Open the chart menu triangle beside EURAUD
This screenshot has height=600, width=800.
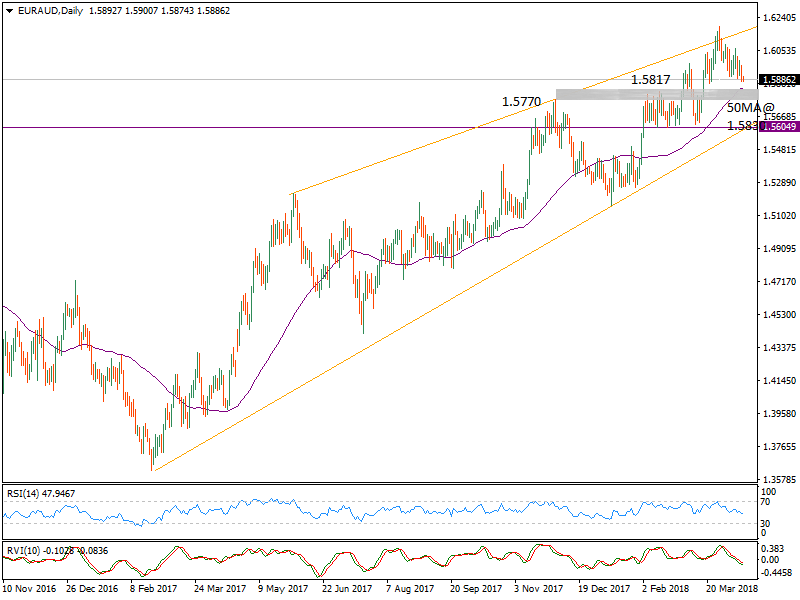point(9,11)
